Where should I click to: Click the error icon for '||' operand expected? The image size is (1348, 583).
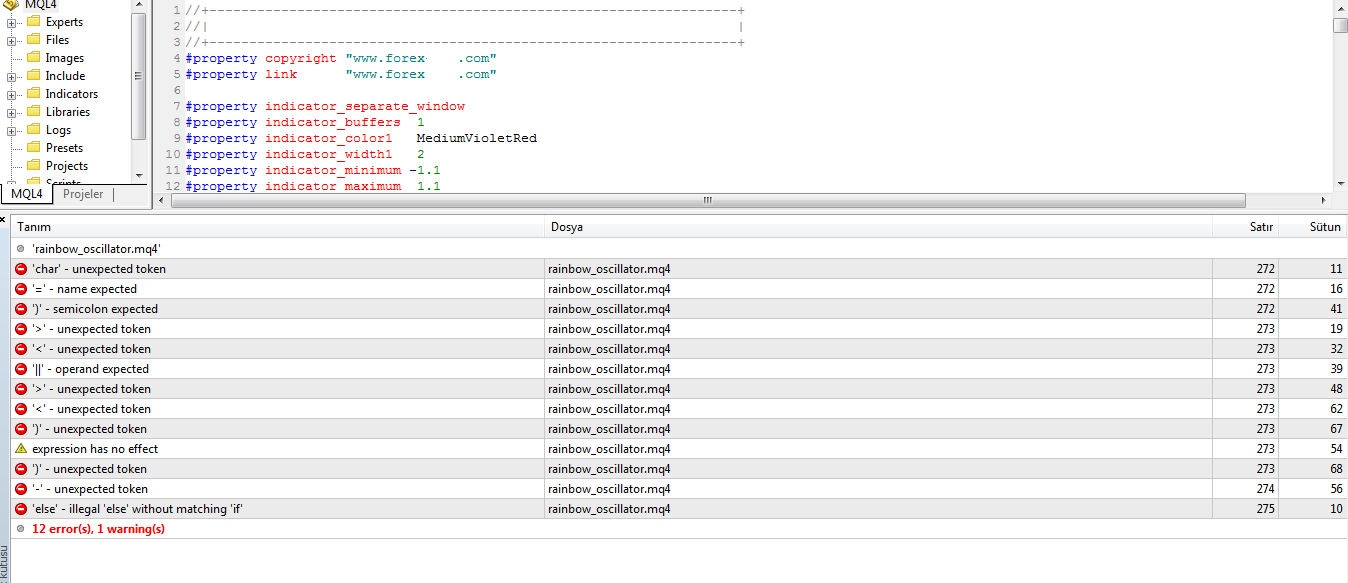coord(21,369)
